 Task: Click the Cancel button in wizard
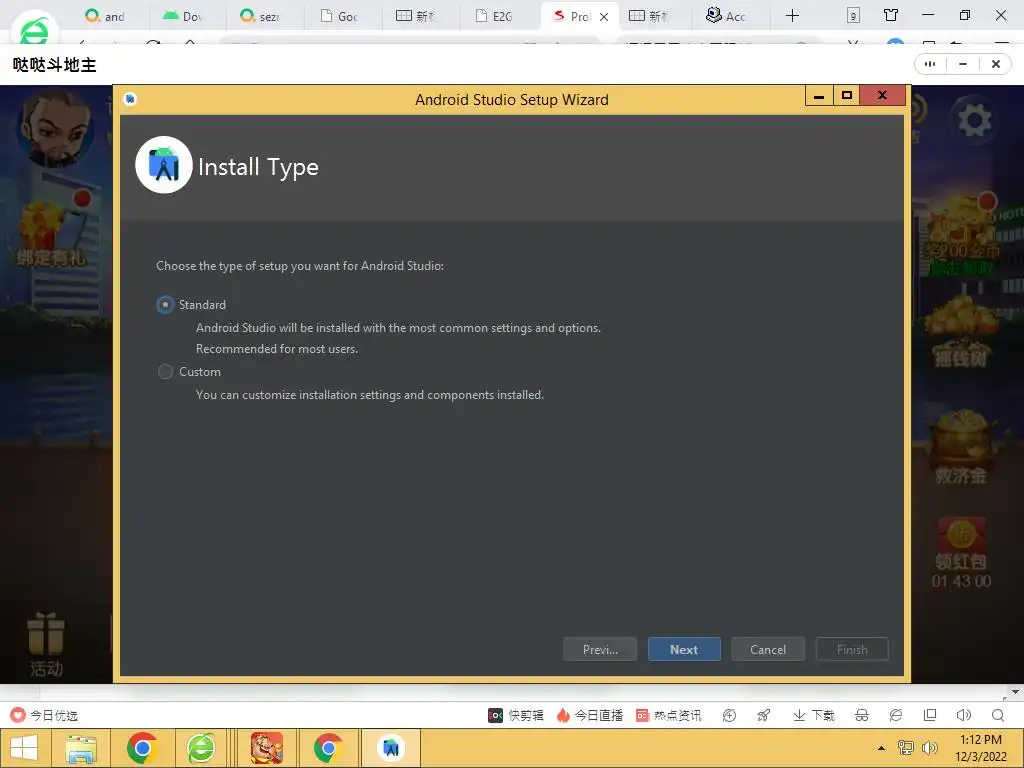pos(768,649)
